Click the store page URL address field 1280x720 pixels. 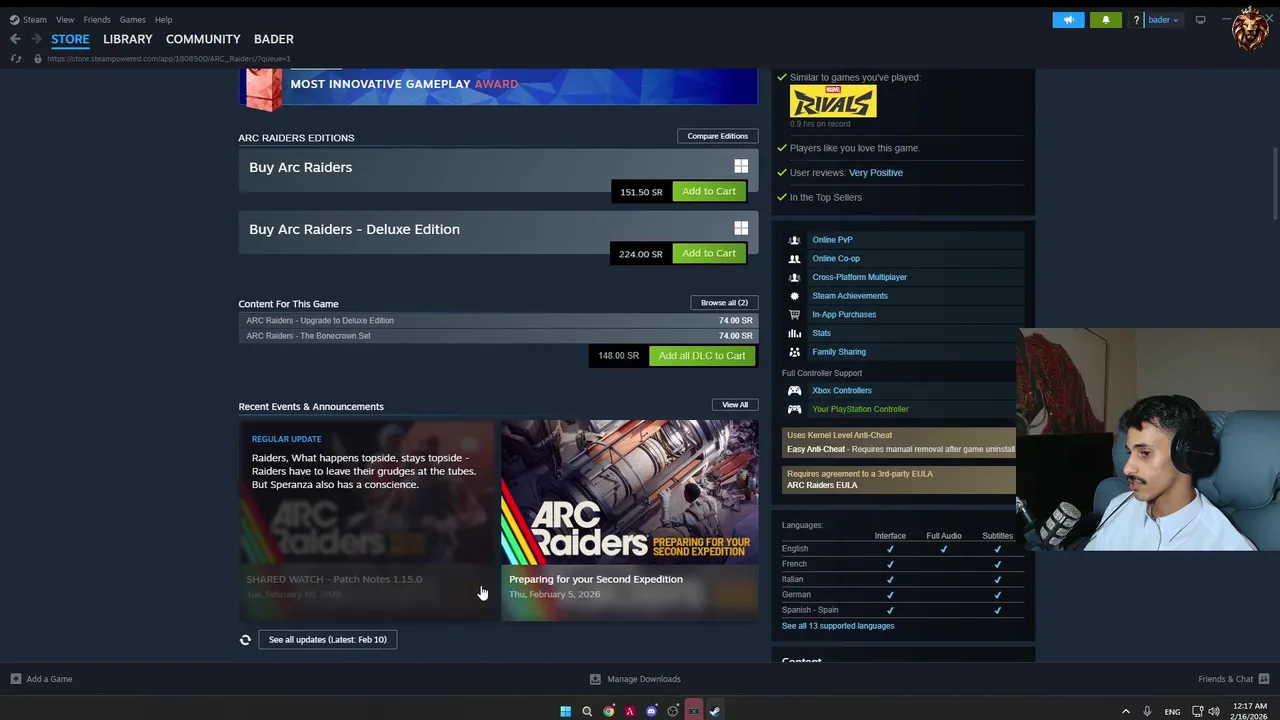pos(168,59)
